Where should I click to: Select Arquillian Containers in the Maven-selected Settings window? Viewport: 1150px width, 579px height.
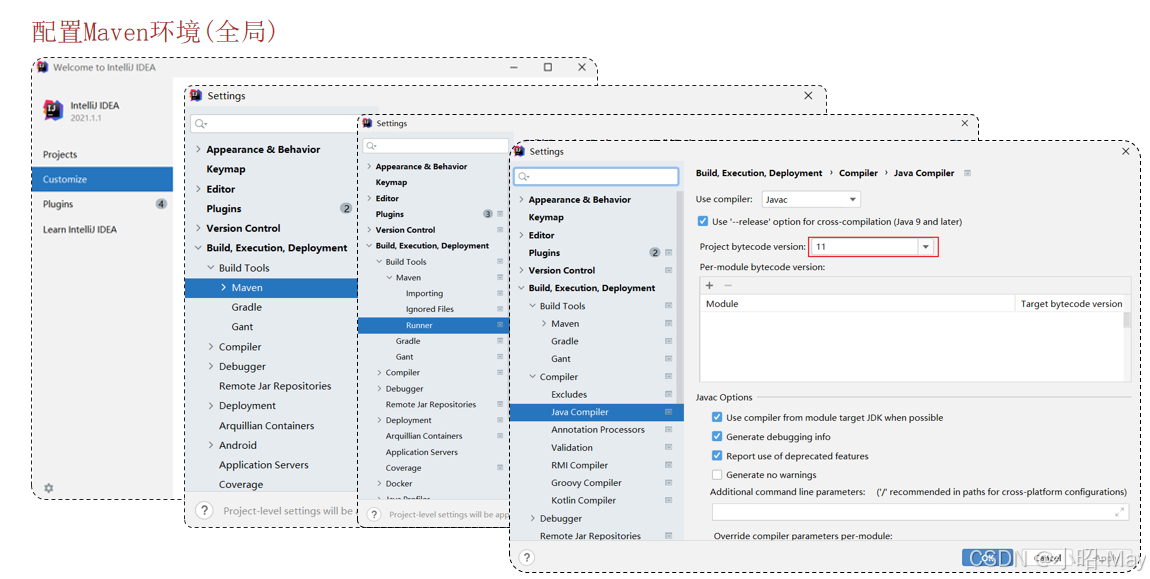(x=266, y=426)
